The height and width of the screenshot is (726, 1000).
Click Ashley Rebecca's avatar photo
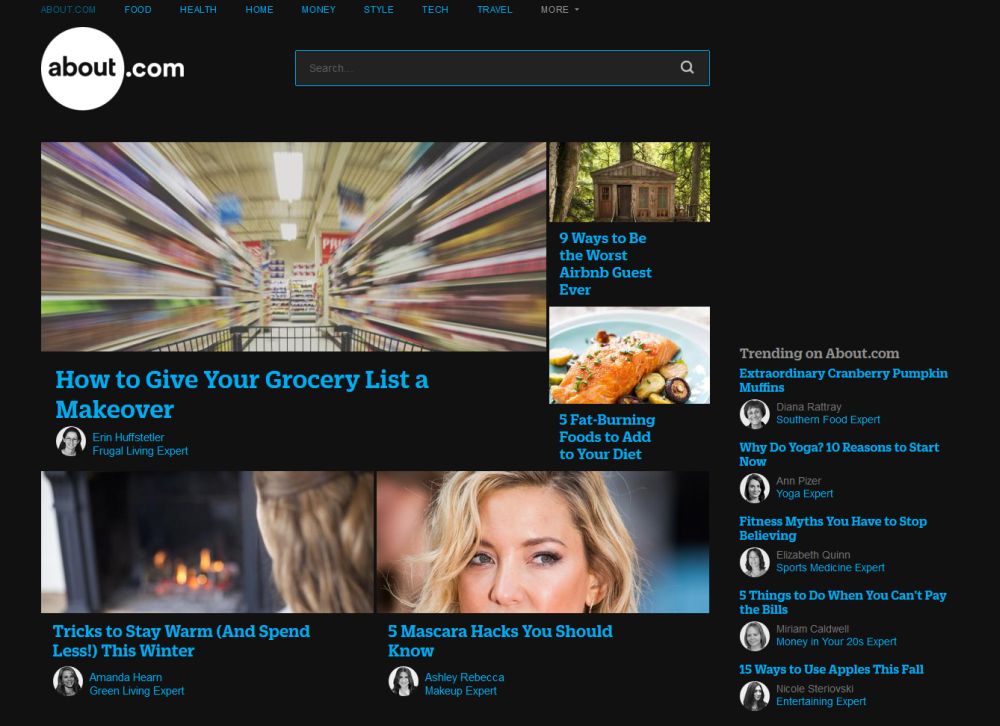(x=403, y=681)
